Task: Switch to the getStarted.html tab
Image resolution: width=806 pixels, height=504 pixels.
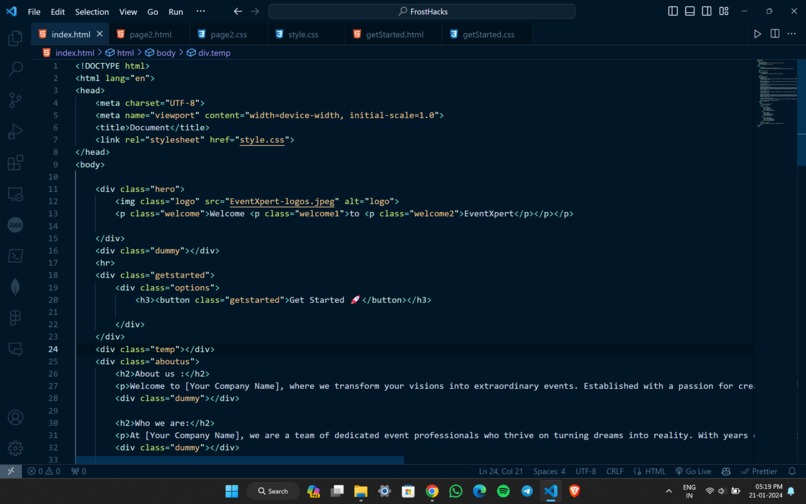Action: (x=394, y=34)
